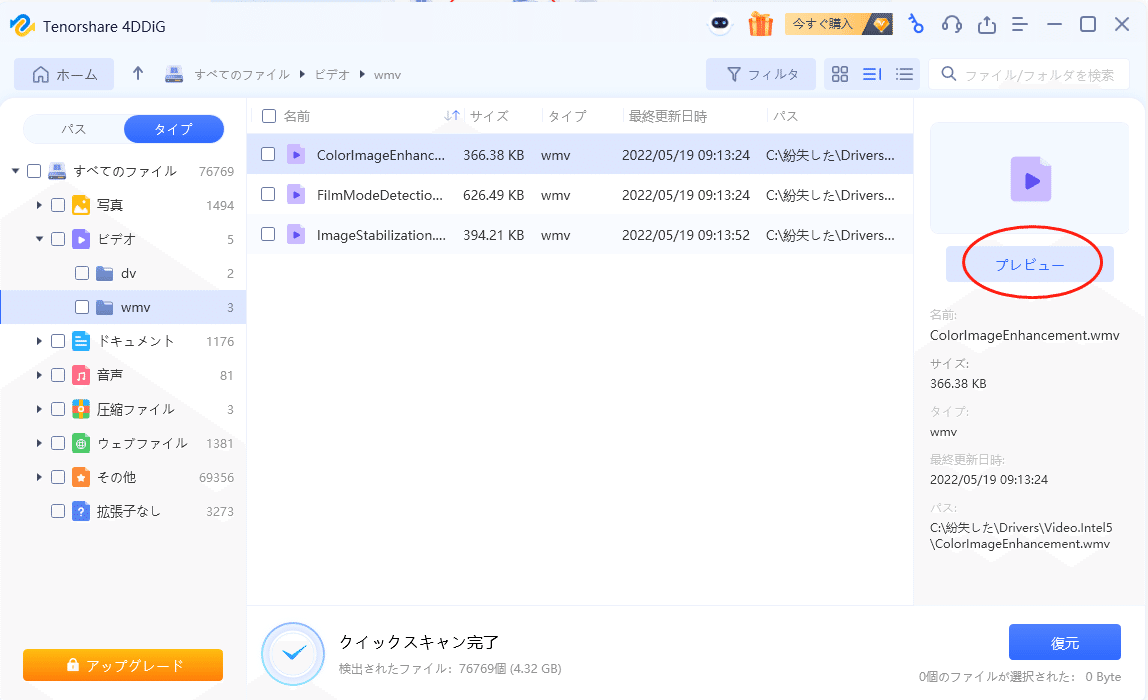Click the gift promotion icon

click(x=761, y=23)
